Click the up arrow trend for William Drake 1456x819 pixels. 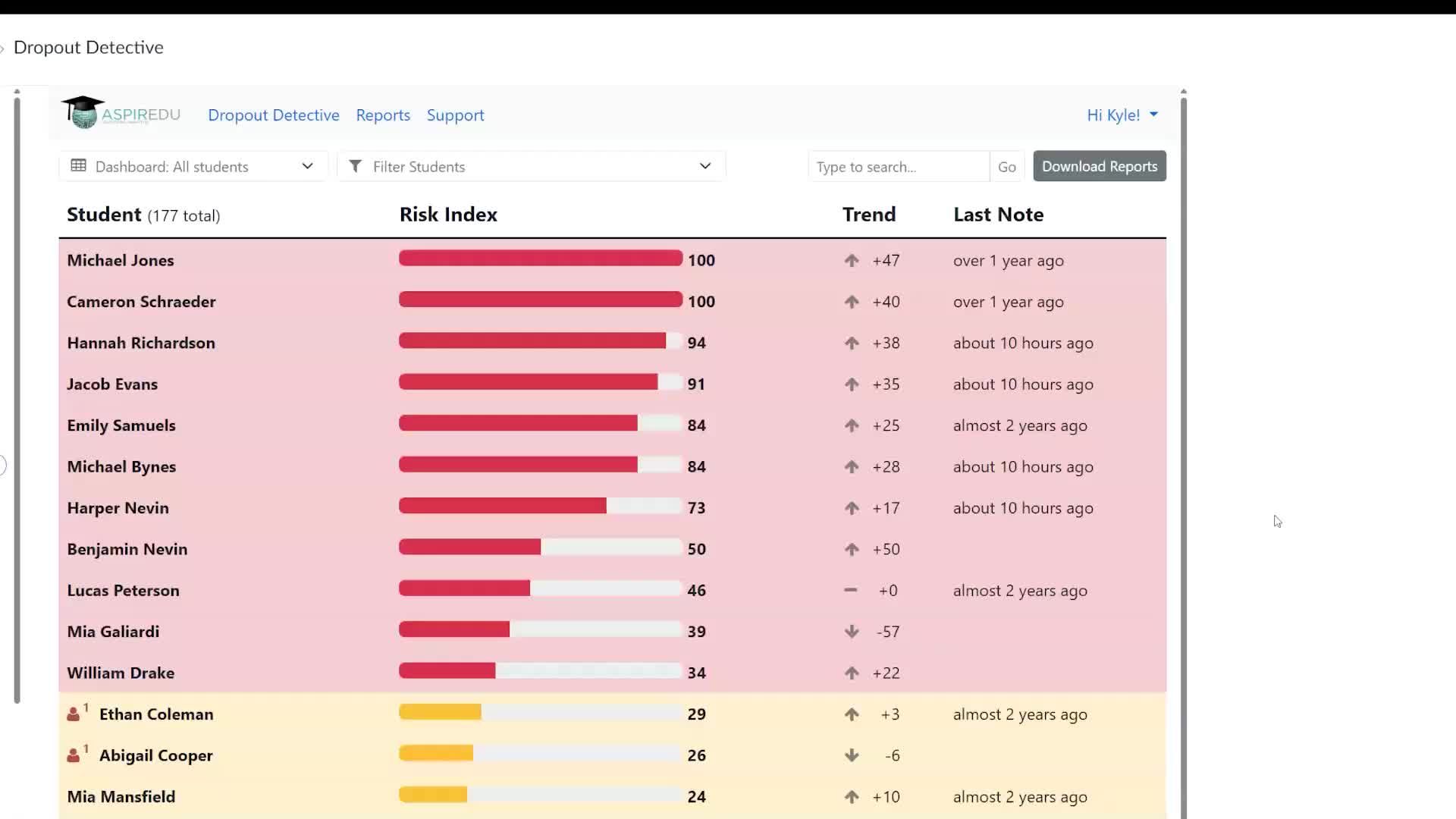(852, 673)
